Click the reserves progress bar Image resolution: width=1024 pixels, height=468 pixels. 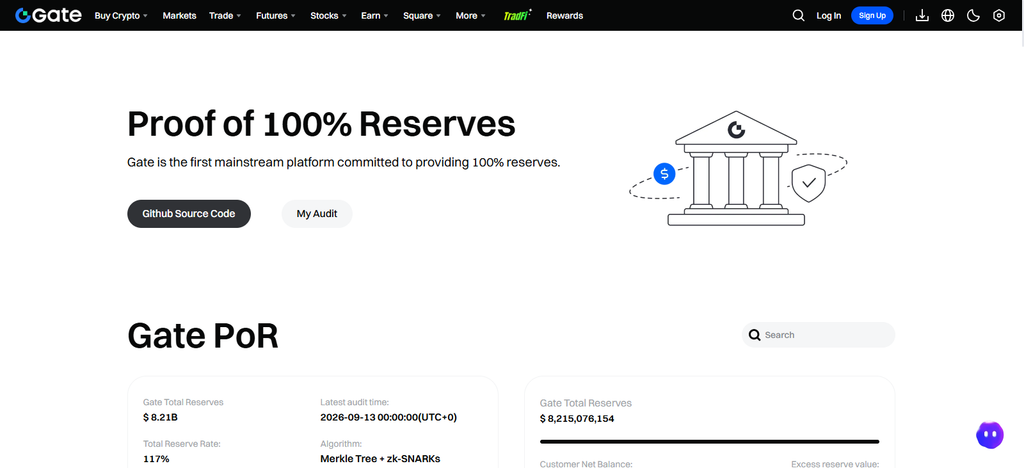coord(710,442)
